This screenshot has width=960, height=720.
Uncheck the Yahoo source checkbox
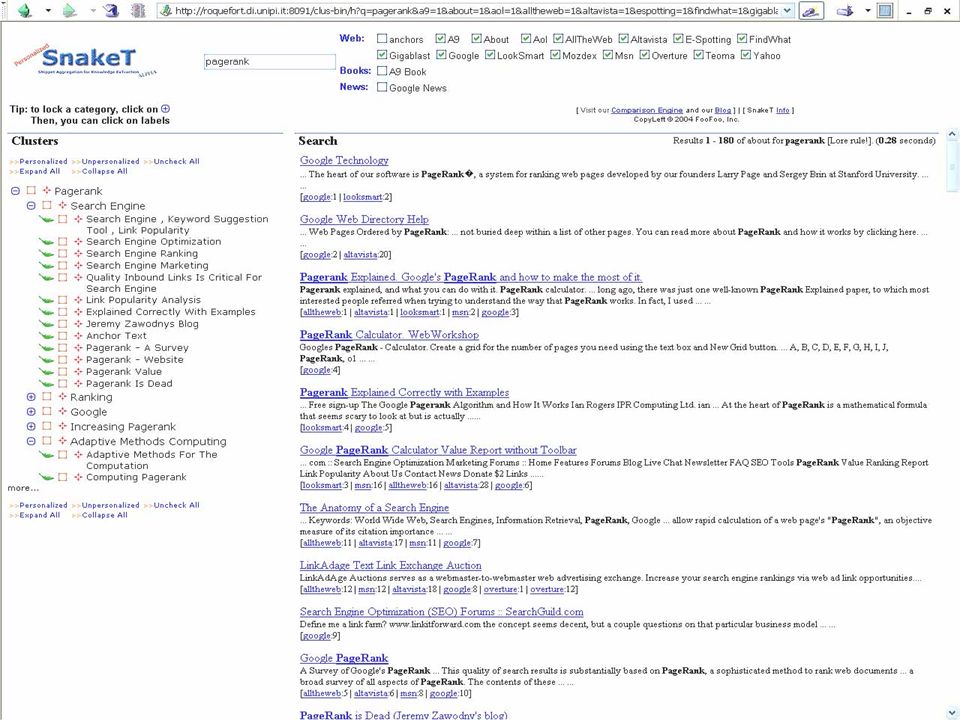[x=746, y=55]
